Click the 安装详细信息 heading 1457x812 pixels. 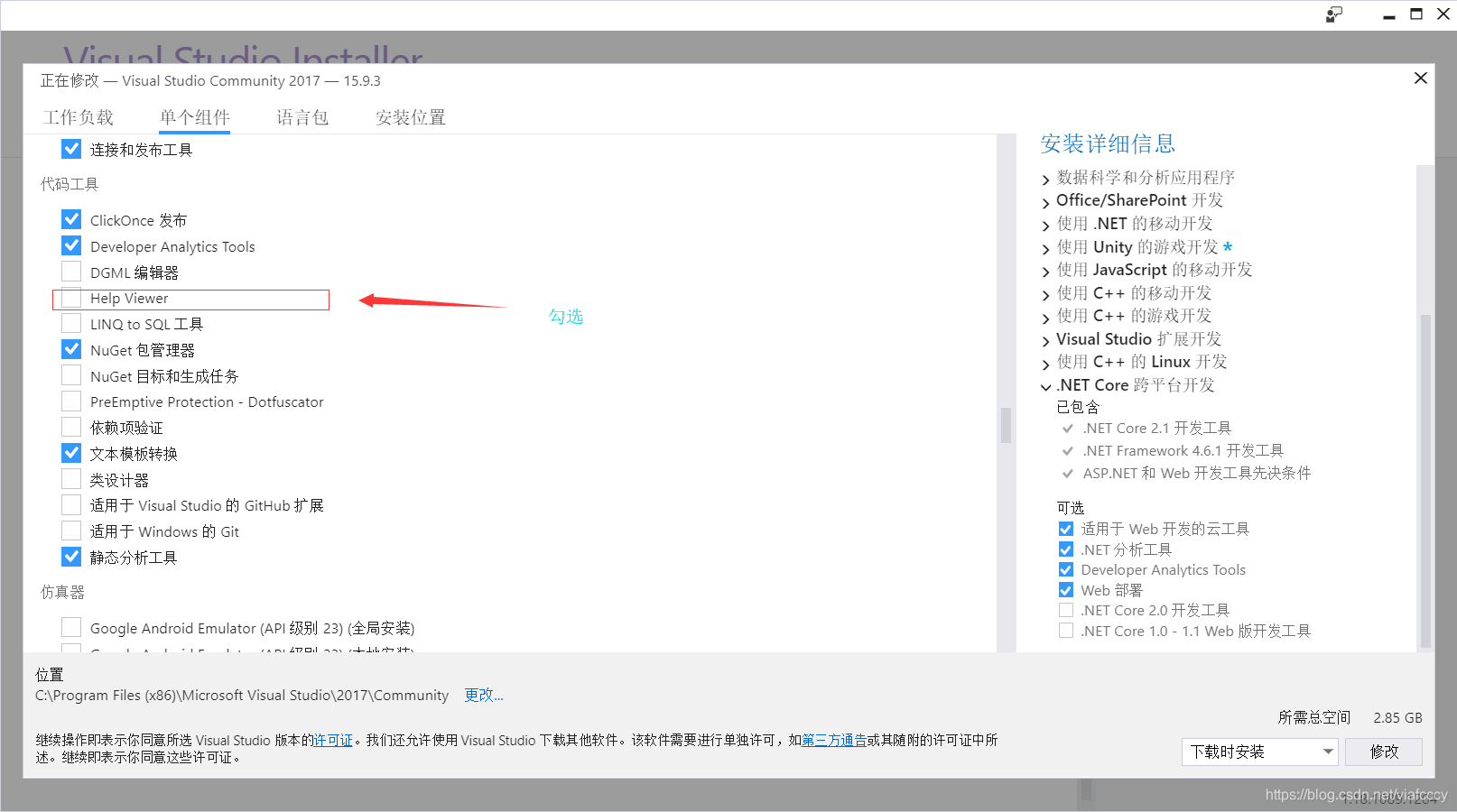click(1108, 143)
